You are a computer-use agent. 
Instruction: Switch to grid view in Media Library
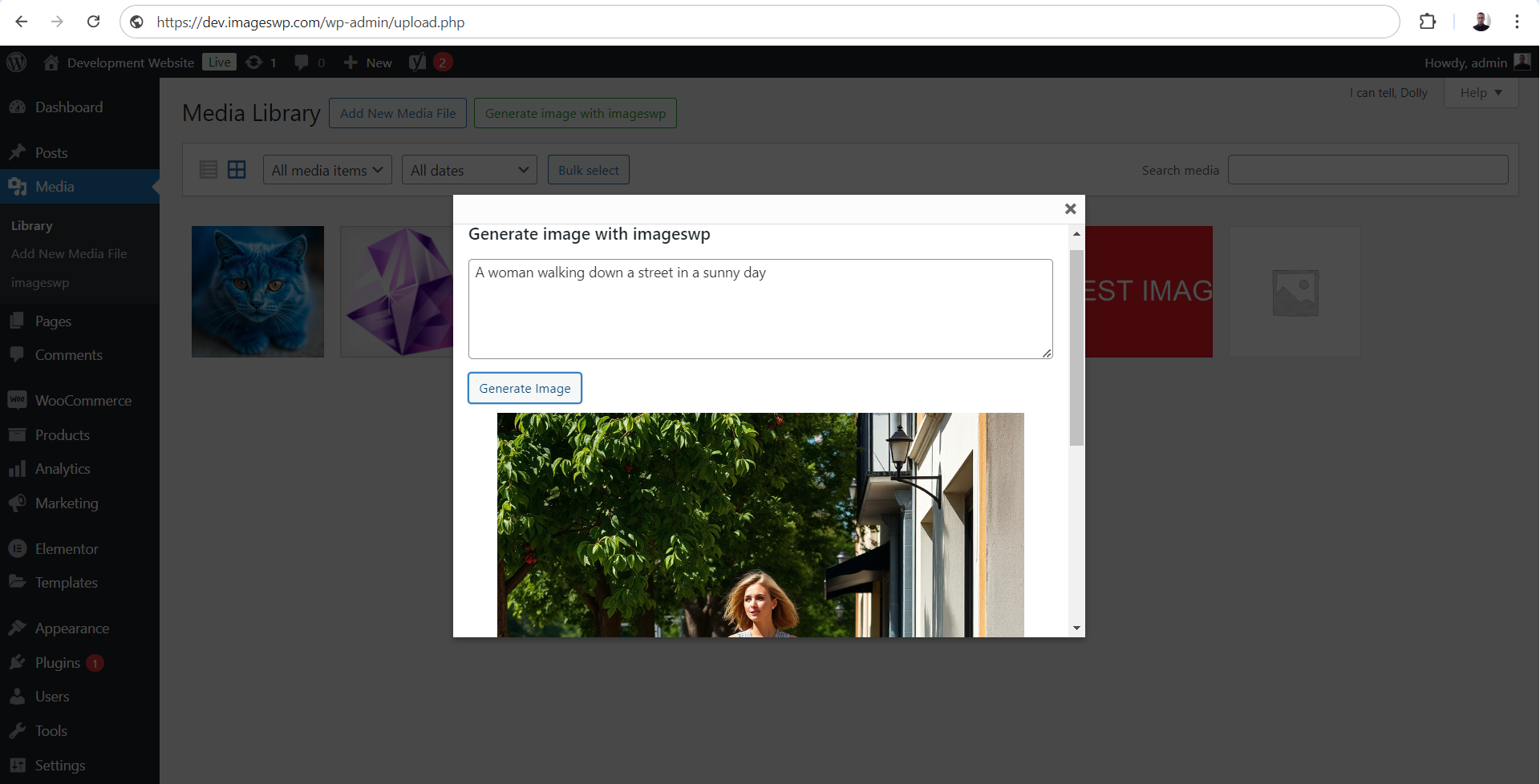click(237, 169)
